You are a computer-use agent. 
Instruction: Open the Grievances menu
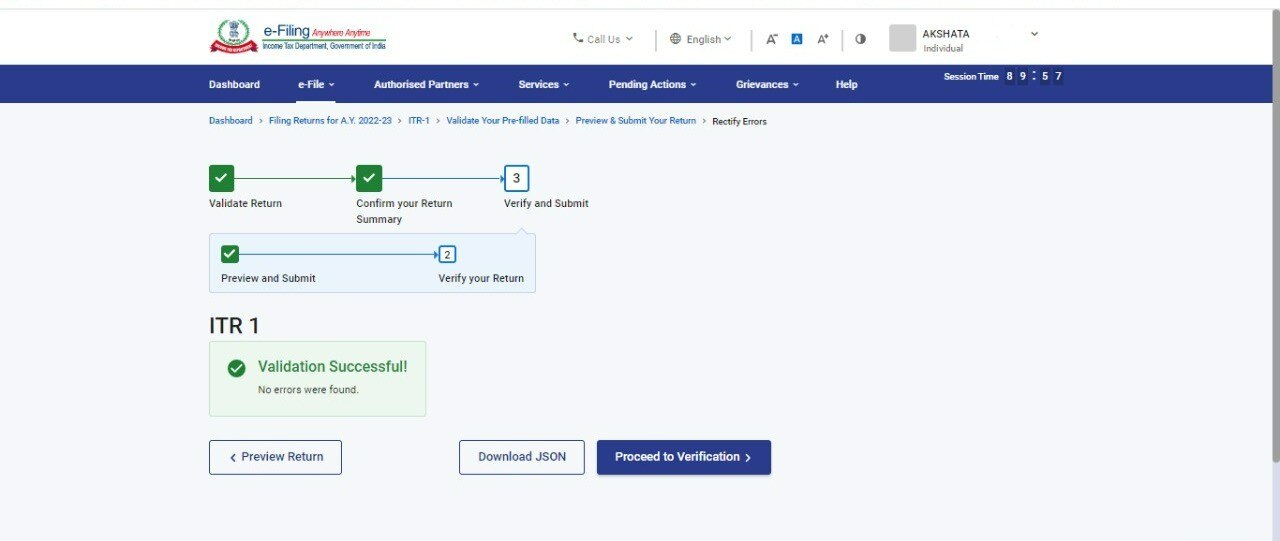coord(767,84)
